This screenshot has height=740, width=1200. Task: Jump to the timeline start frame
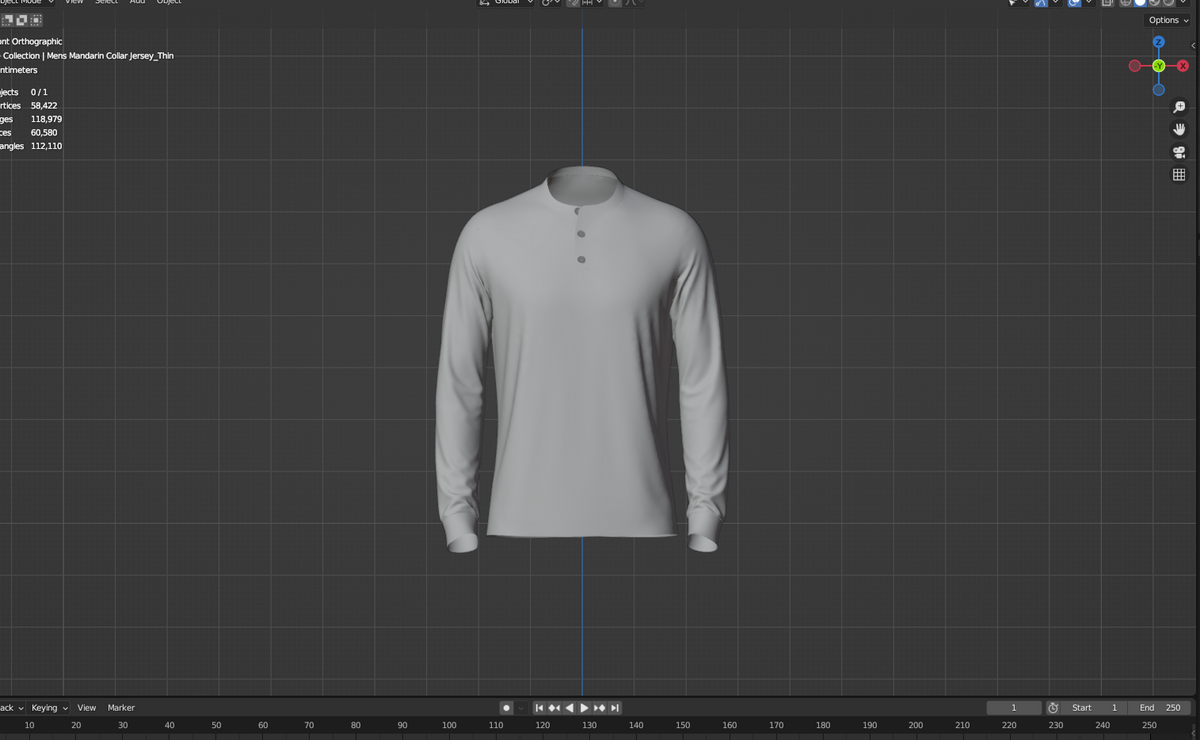pyautogui.click(x=539, y=708)
